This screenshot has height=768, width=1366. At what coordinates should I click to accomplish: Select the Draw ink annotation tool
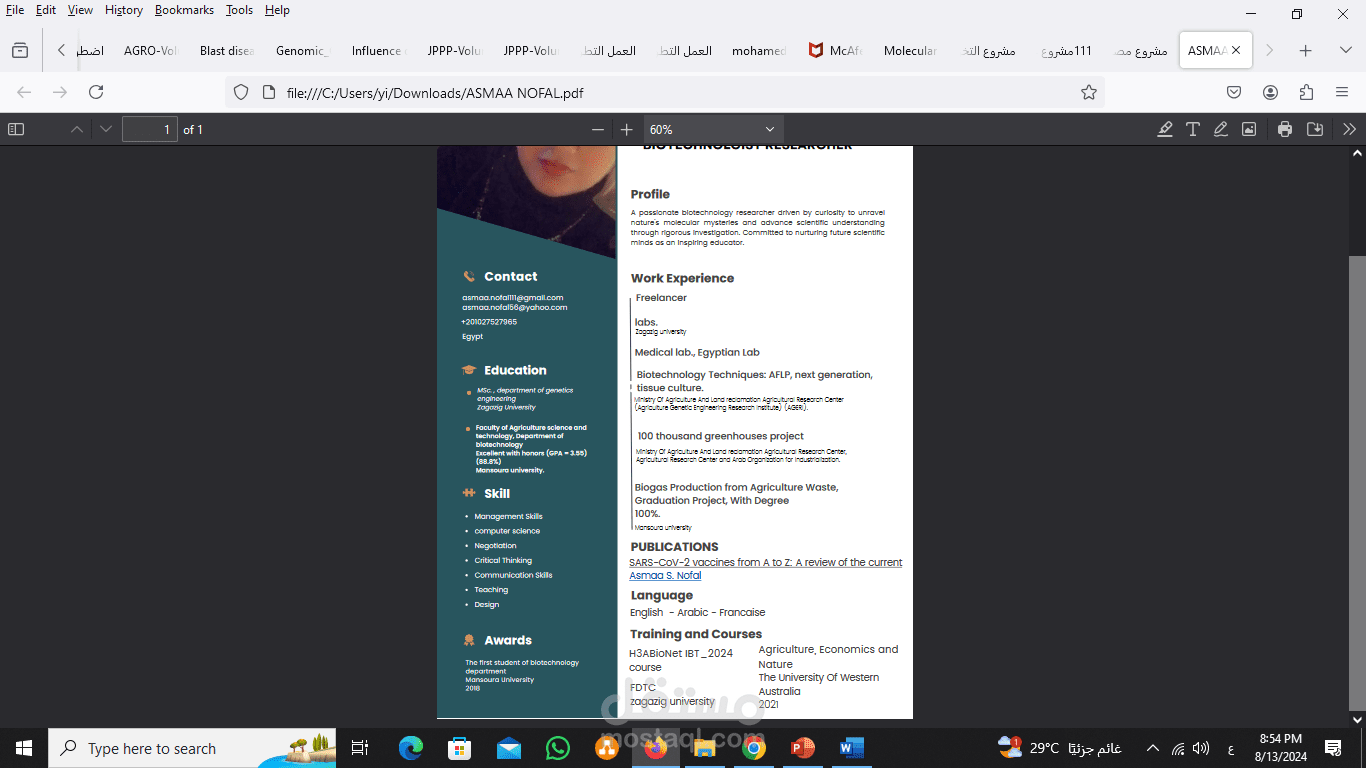pyautogui.click(x=1221, y=128)
